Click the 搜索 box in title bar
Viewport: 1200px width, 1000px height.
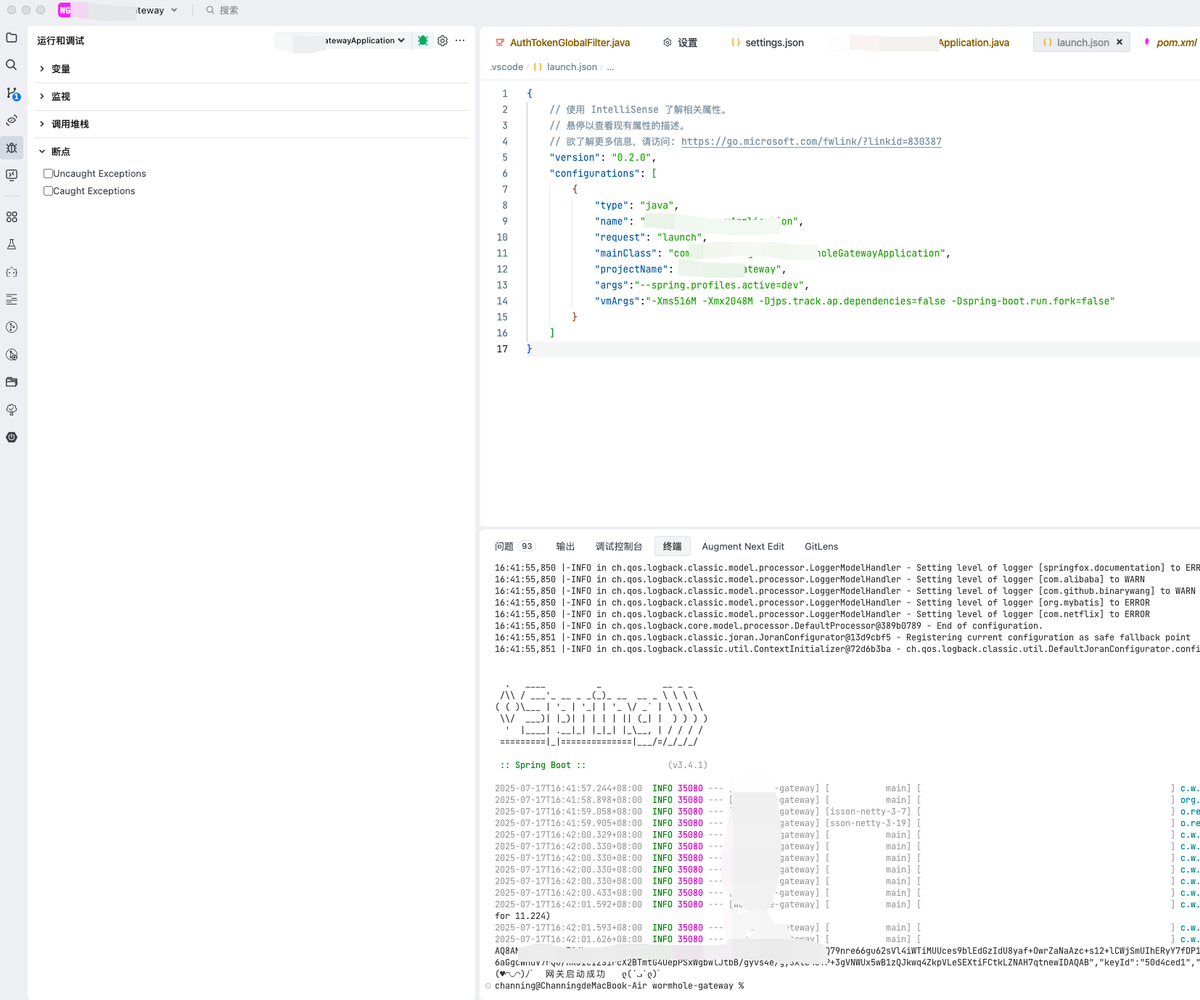(229, 10)
